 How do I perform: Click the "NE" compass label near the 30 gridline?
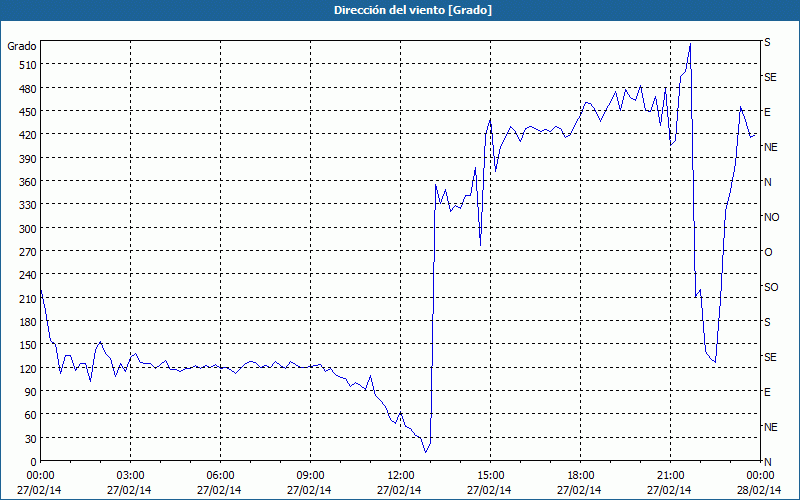(x=771, y=427)
